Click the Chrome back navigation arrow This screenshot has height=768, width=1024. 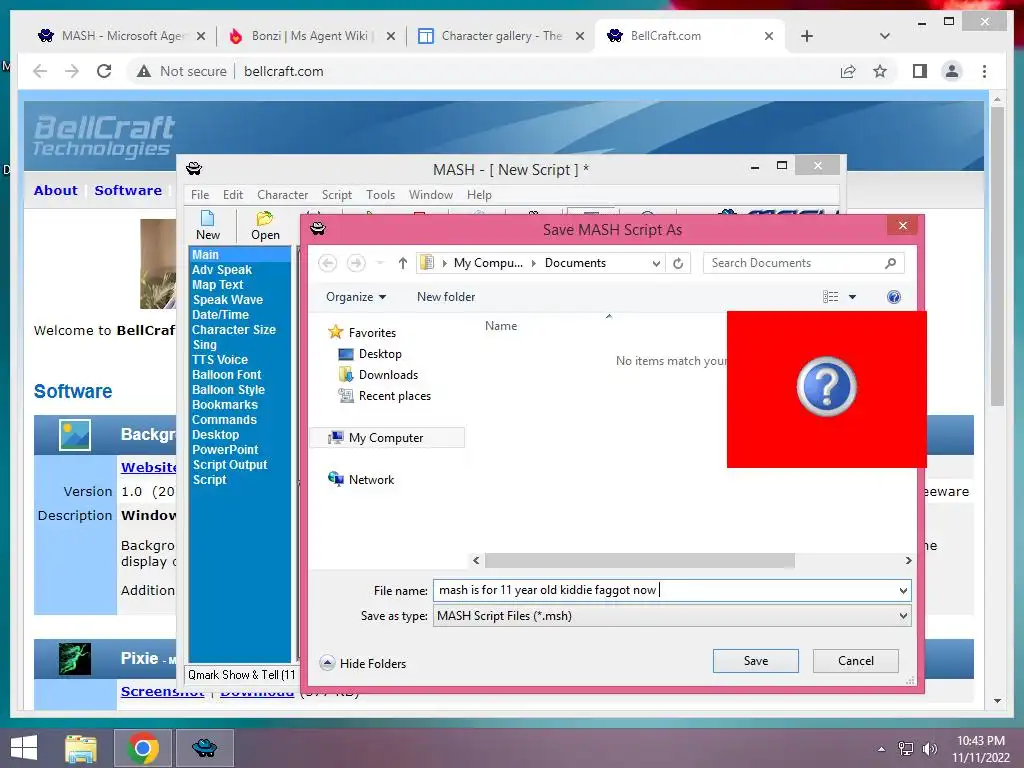tap(40, 71)
